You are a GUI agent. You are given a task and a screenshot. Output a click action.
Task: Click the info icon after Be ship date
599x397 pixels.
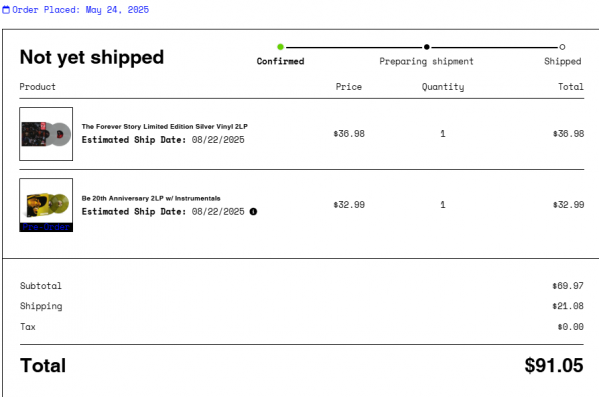point(253,211)
